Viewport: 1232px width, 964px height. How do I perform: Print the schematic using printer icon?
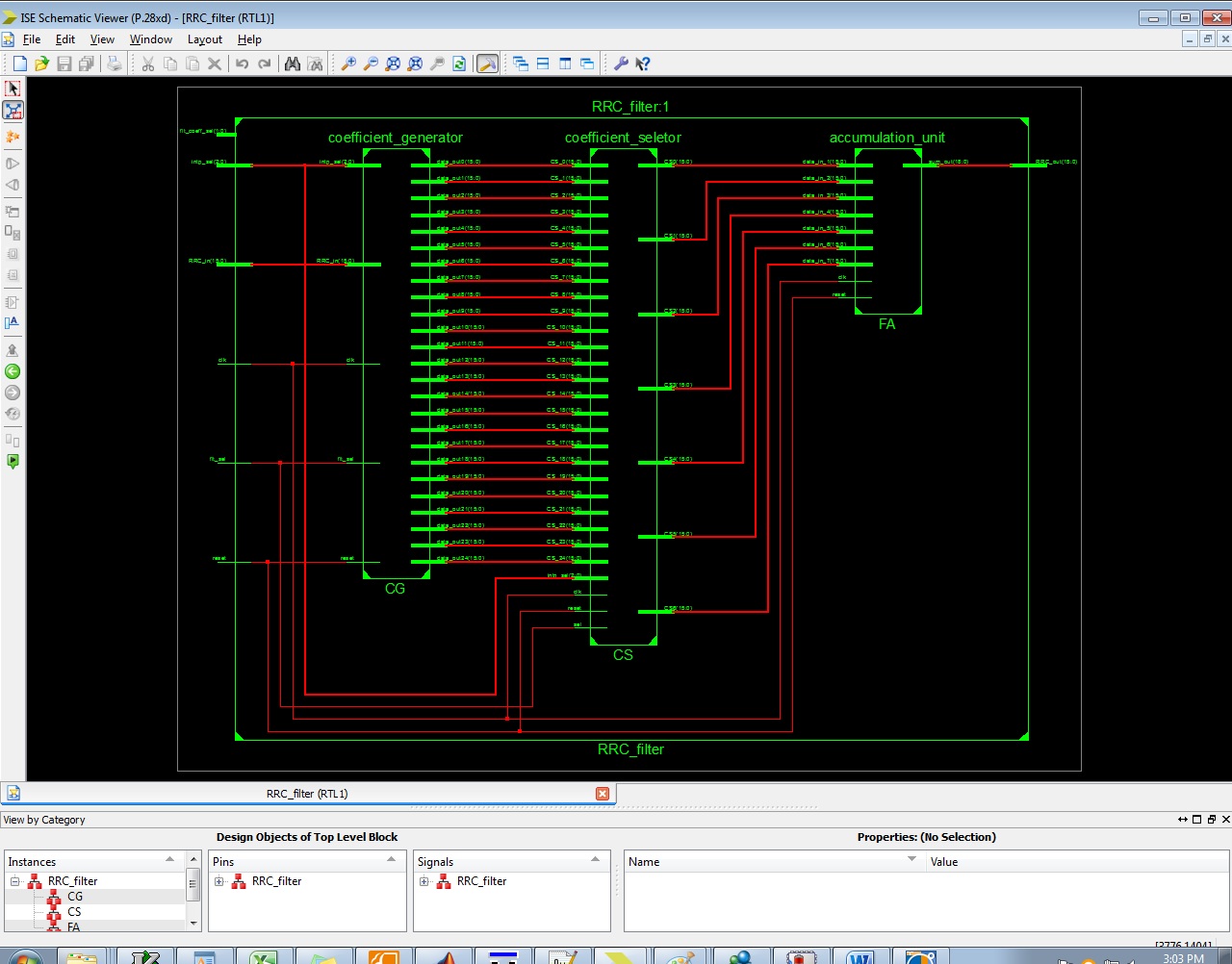(115, 63)
